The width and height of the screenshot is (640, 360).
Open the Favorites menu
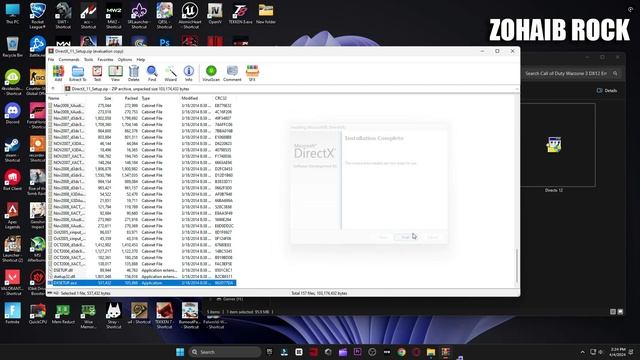click(x=105, y=60)
